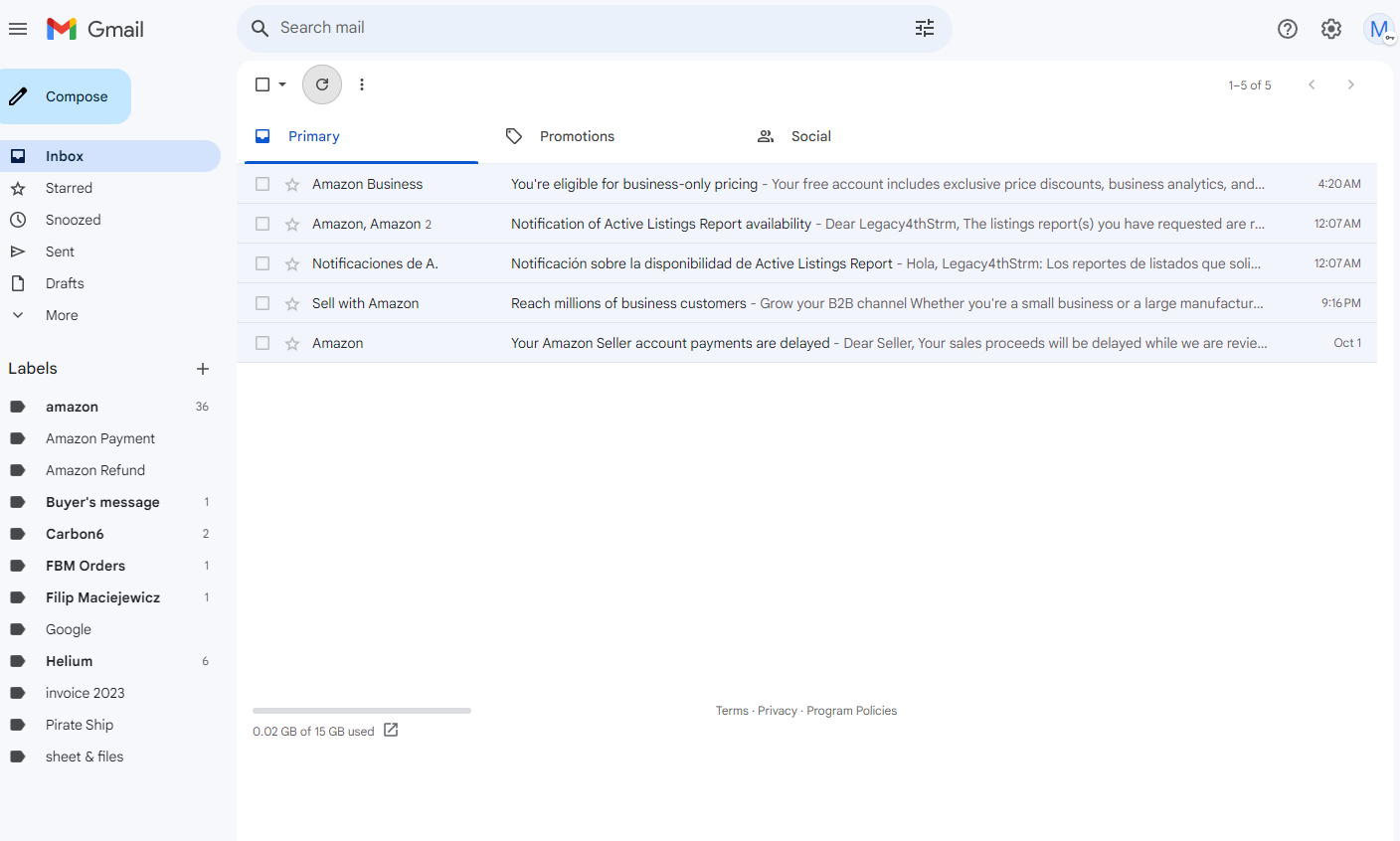The width and height of the screenshot is (1400, 841).
Task: Click the storage usage progress bar
Action: tap(362, 711)
